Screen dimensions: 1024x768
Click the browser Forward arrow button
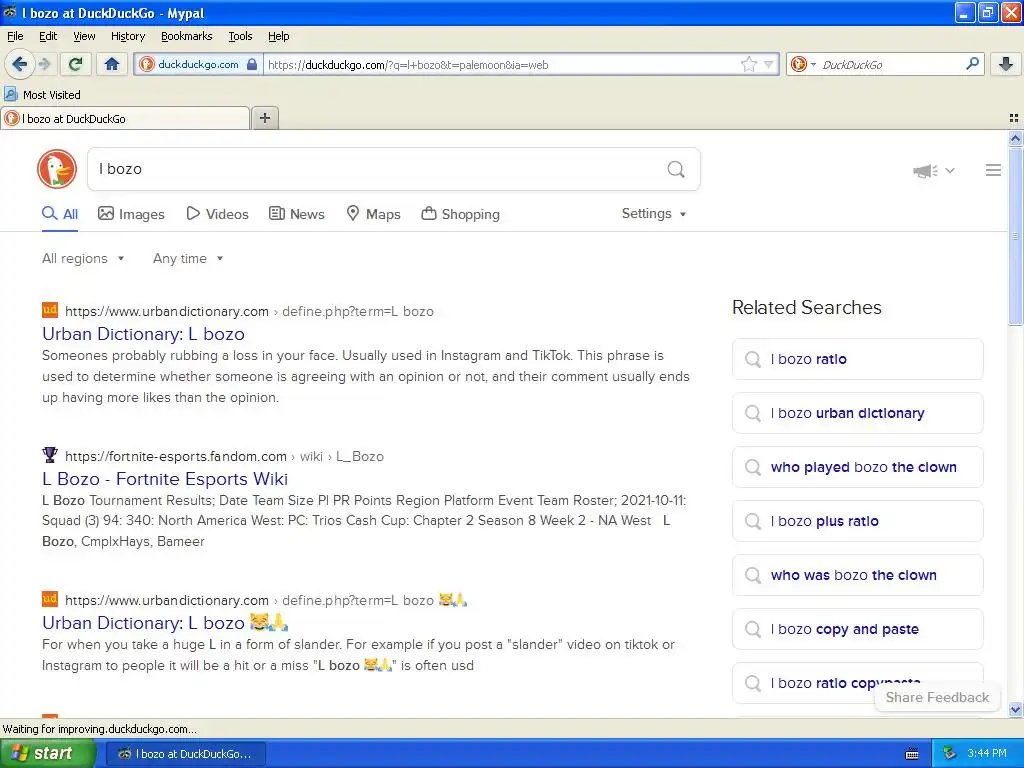[x=44, y=64]
